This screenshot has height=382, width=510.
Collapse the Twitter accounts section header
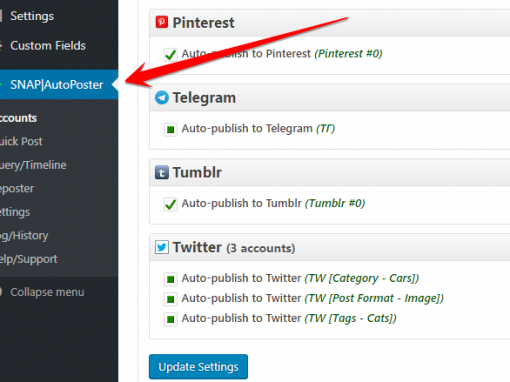click(330, 247)
